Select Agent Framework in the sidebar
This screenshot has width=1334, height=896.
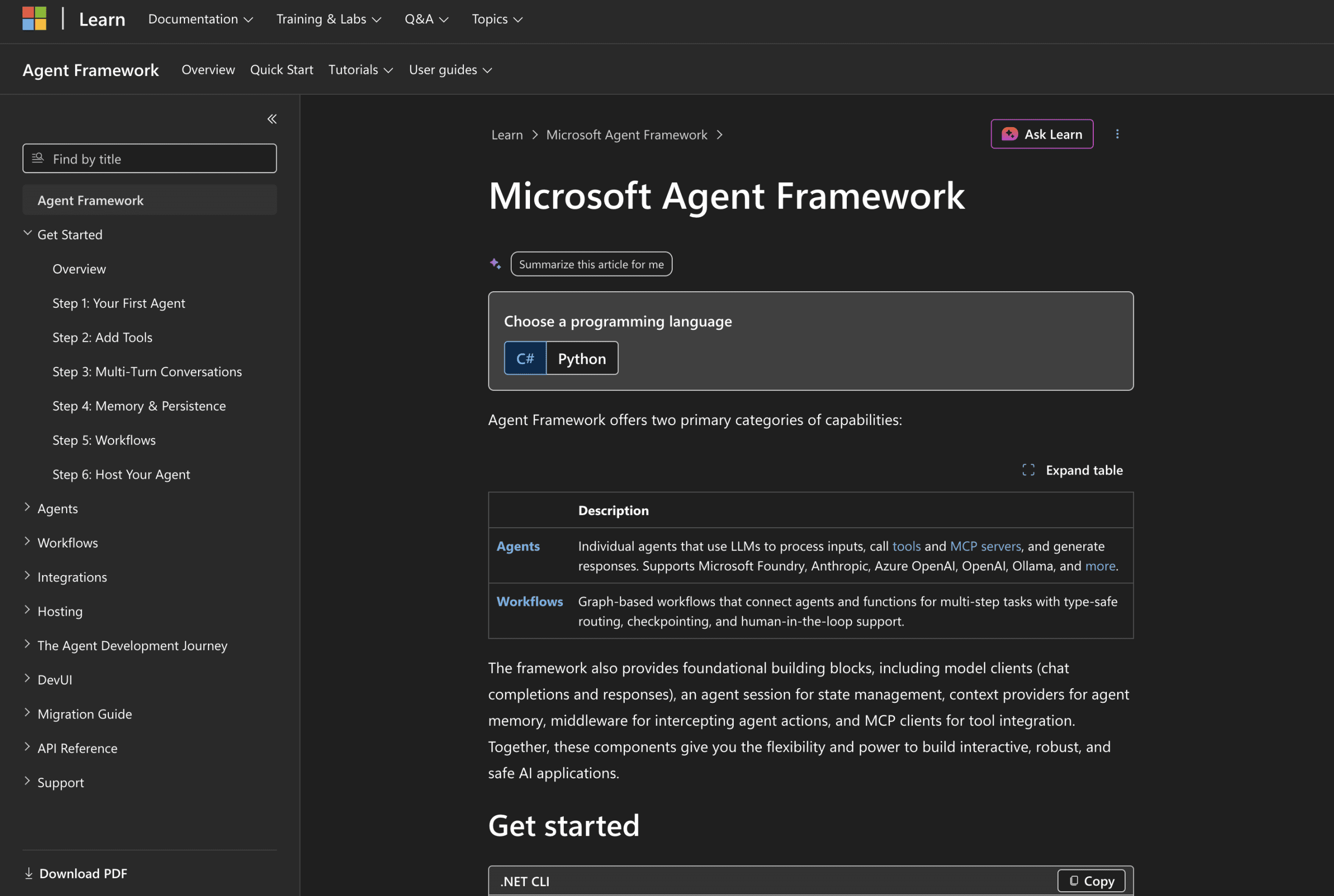pos(150,200)
